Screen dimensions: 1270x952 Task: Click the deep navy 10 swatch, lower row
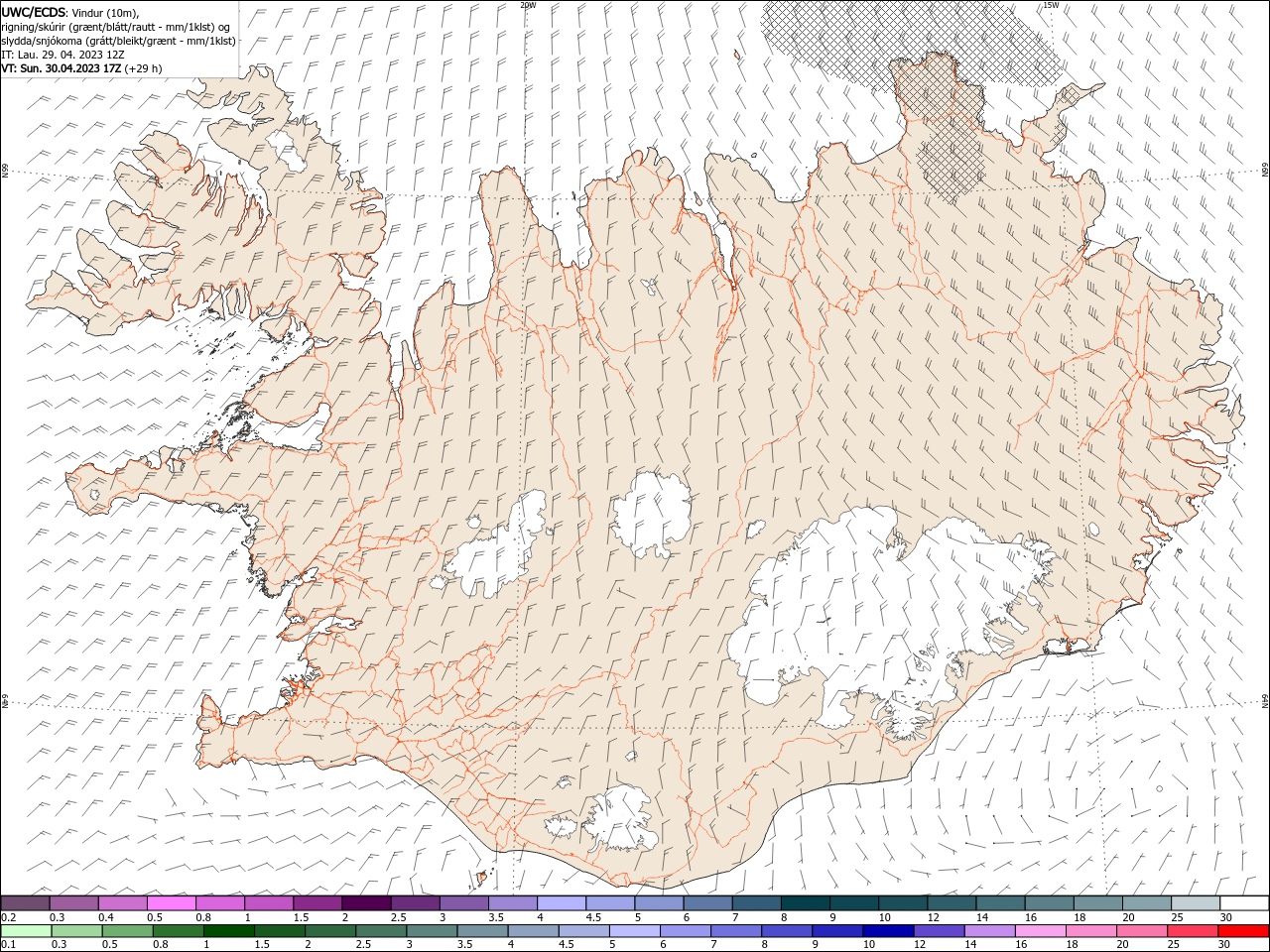[887, 931]
